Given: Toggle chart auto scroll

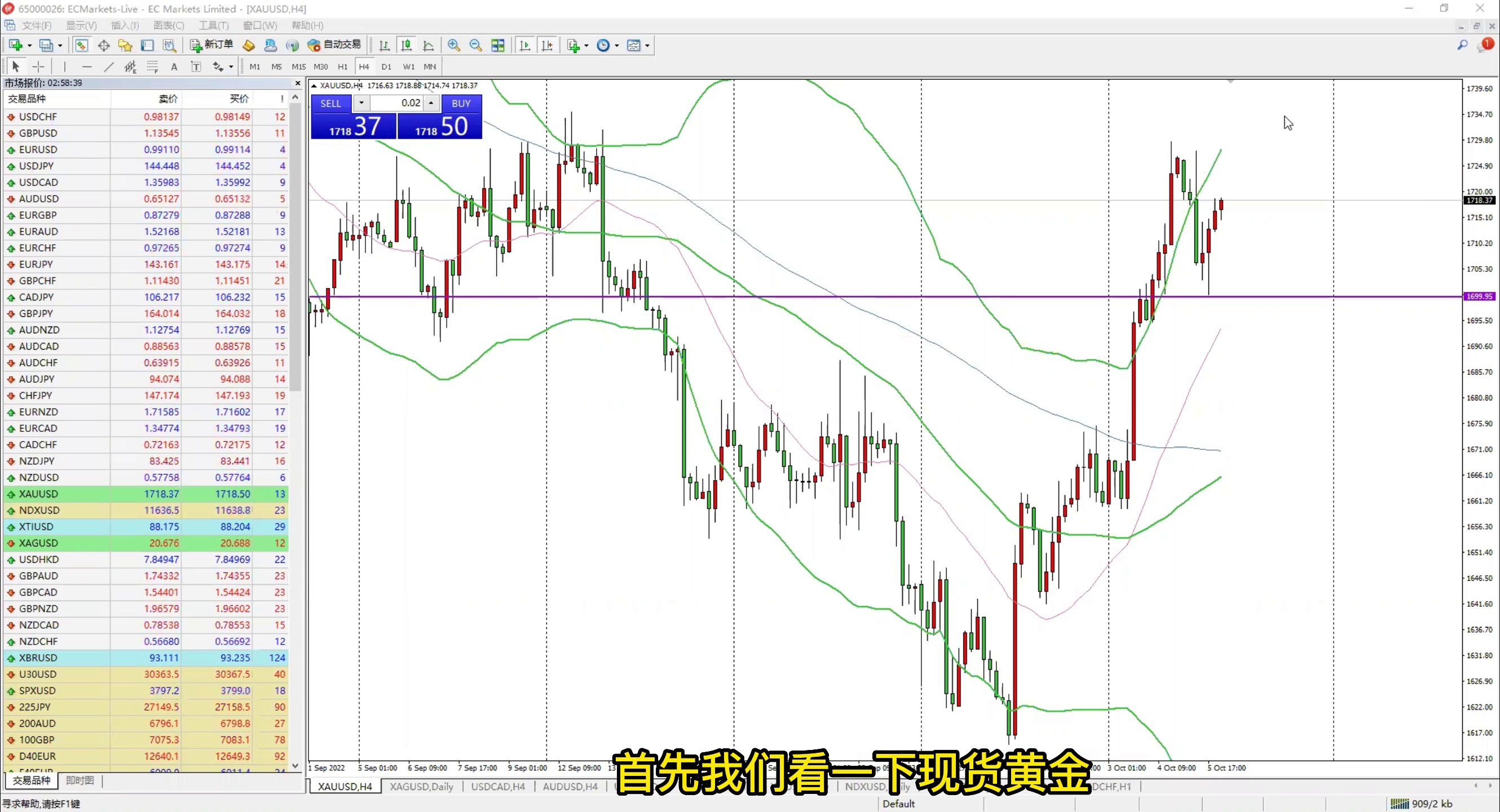Looking at the screenshot, I should tap(524, 46).
